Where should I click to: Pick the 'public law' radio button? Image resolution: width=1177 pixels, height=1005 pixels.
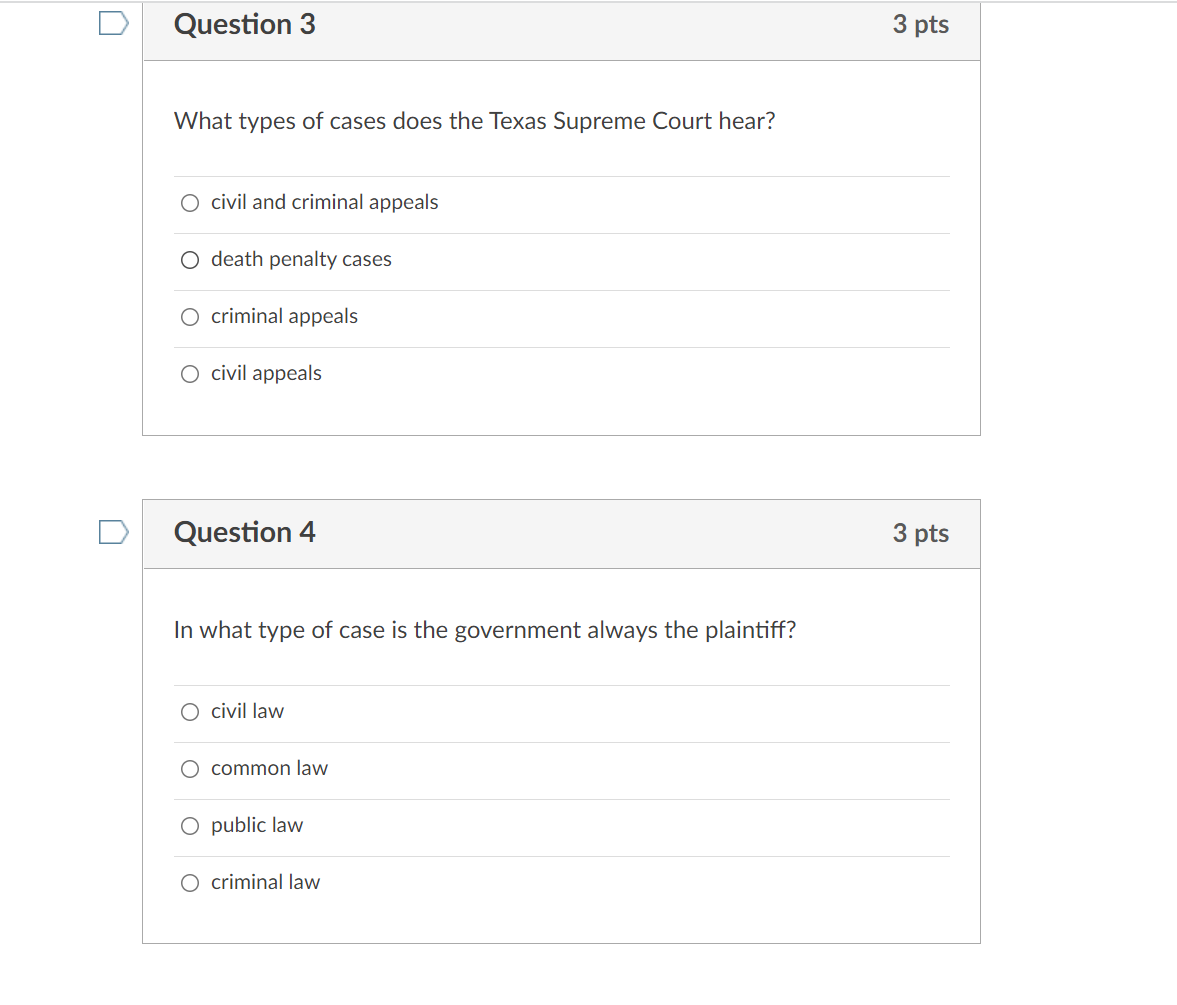click(x=190, y=826)
